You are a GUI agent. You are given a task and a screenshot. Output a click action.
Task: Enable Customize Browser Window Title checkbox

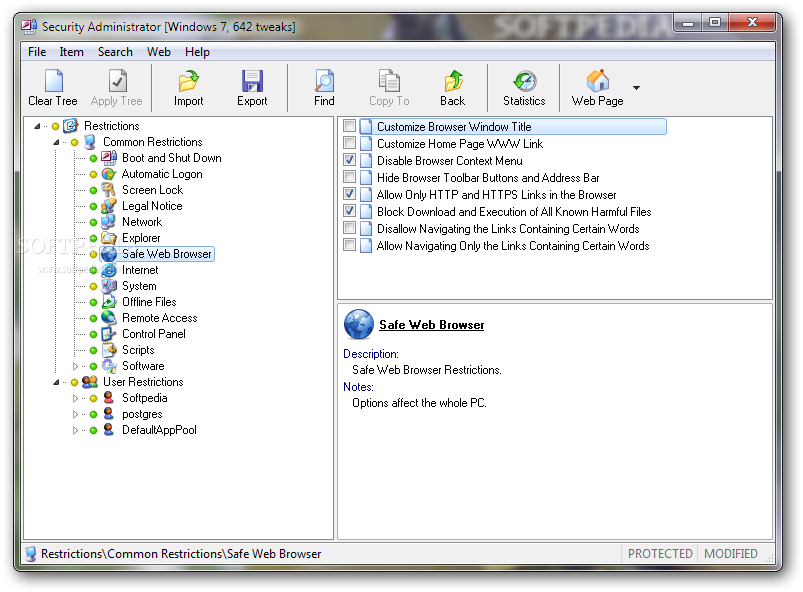click(349, 125)
